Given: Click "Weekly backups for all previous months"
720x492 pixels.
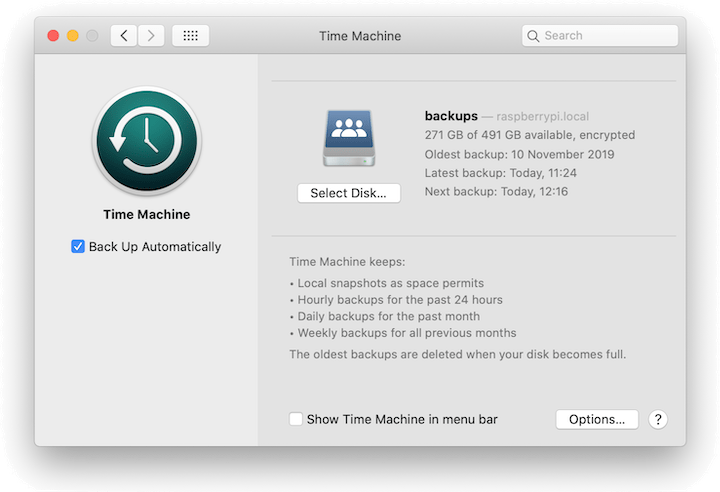Looking at the screenshot, I should (407, 333).
